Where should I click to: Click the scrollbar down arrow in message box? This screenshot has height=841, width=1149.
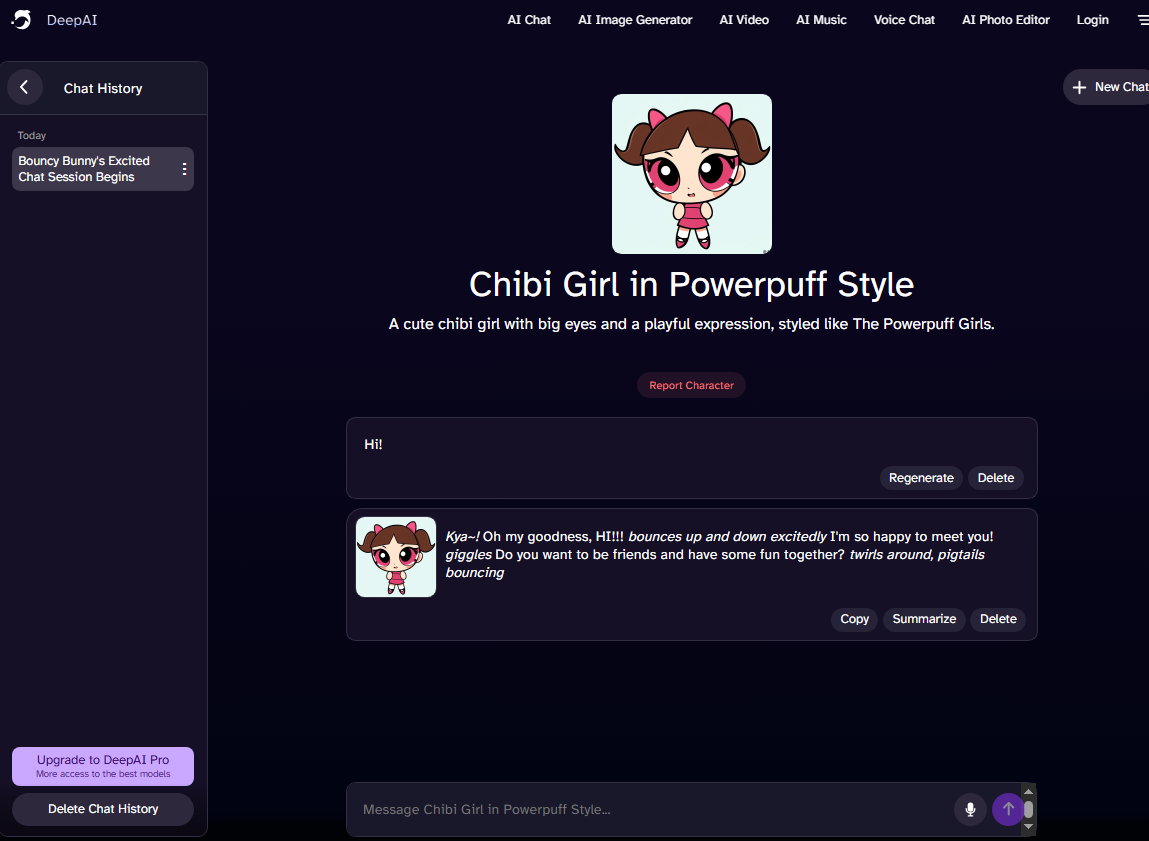pos(1028,826)
